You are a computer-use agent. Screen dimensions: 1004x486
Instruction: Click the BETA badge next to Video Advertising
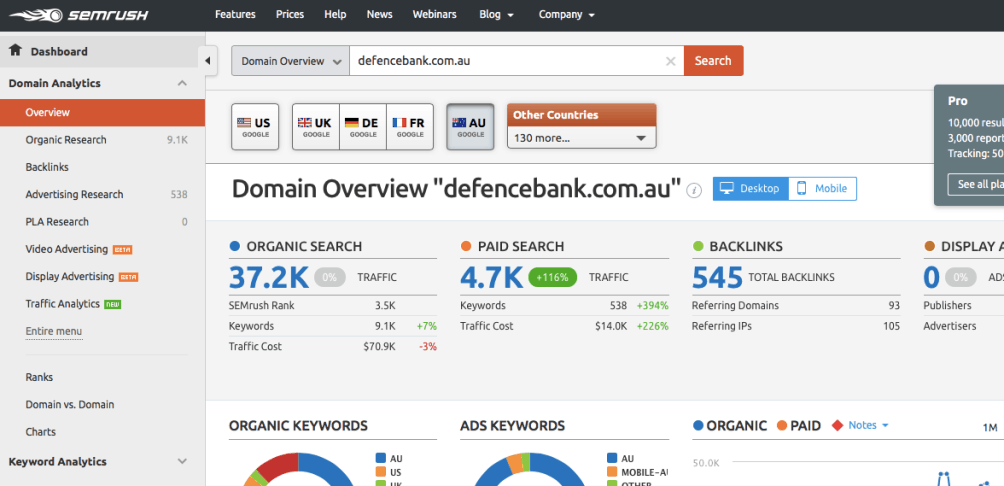click(122, 250)
